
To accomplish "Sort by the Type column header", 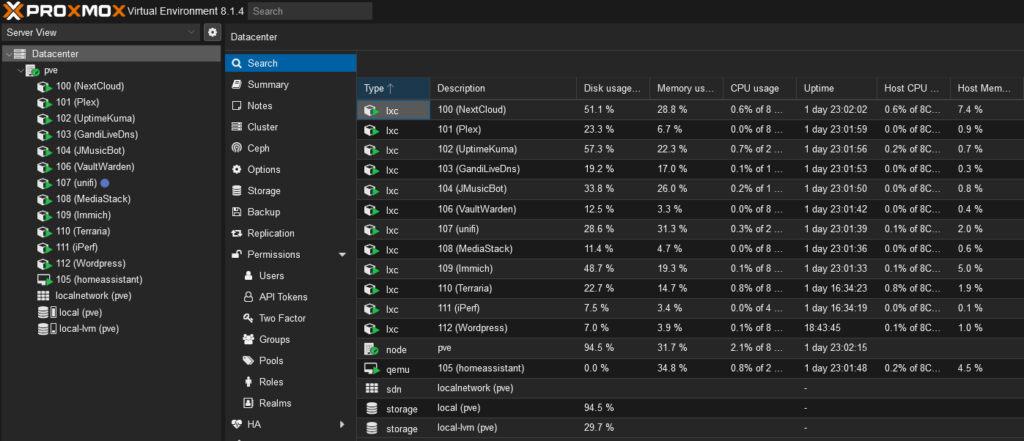I will 393,88.
